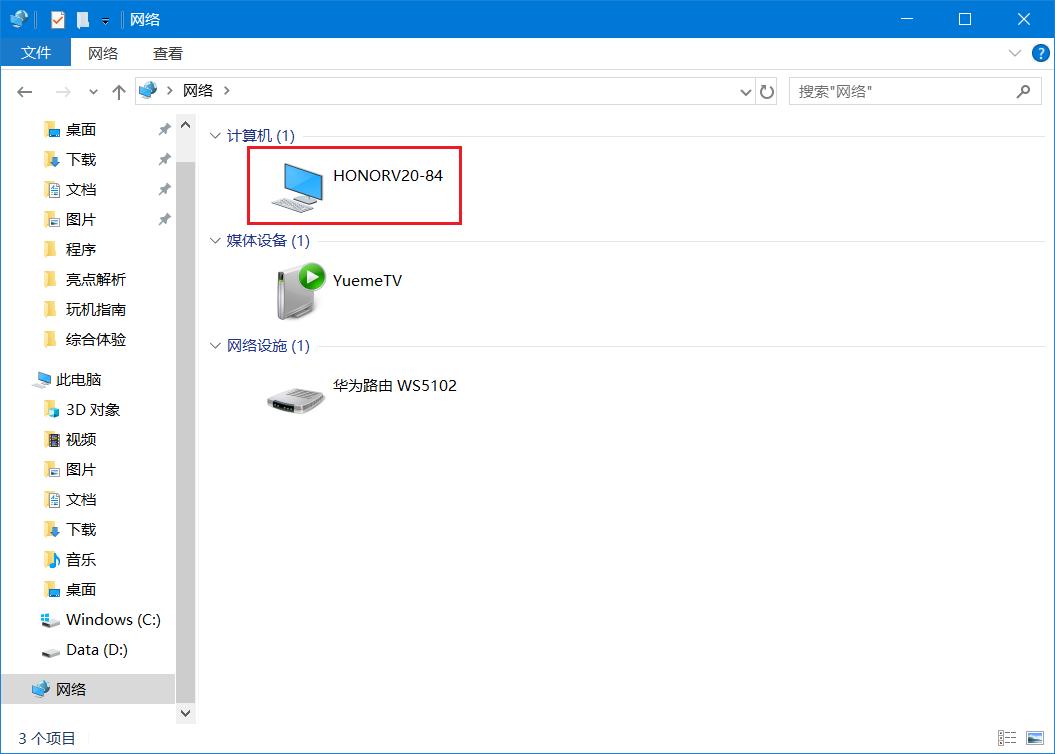Open the 华为路由 WS5102 router icon

pyautogui.click(x=295, y=400)
